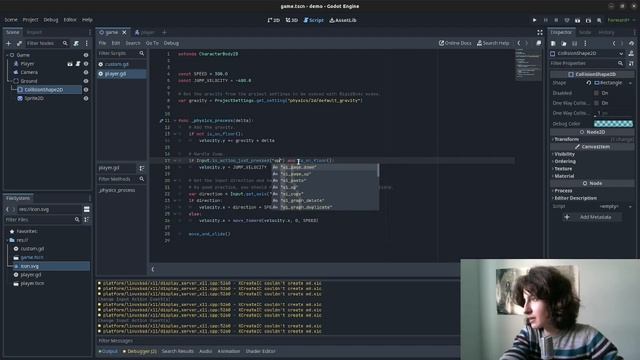640x360 pixels.
Task: Open the Scene menu
Action: (x=11, y=20)
